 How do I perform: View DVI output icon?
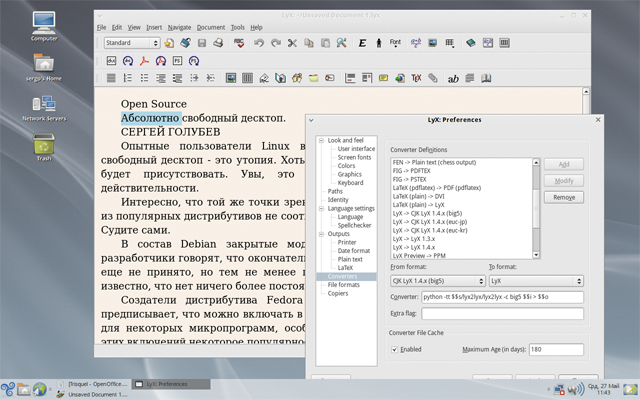tap(111, 61)
